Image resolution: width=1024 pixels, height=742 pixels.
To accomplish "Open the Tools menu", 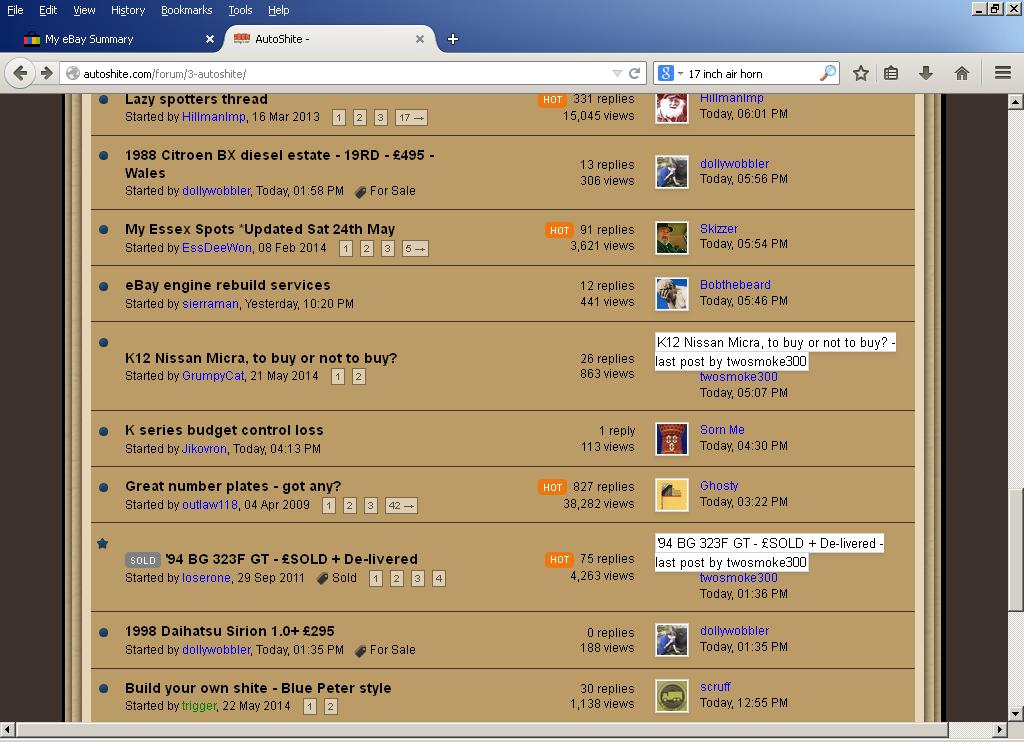I will [x=240, y=10].
